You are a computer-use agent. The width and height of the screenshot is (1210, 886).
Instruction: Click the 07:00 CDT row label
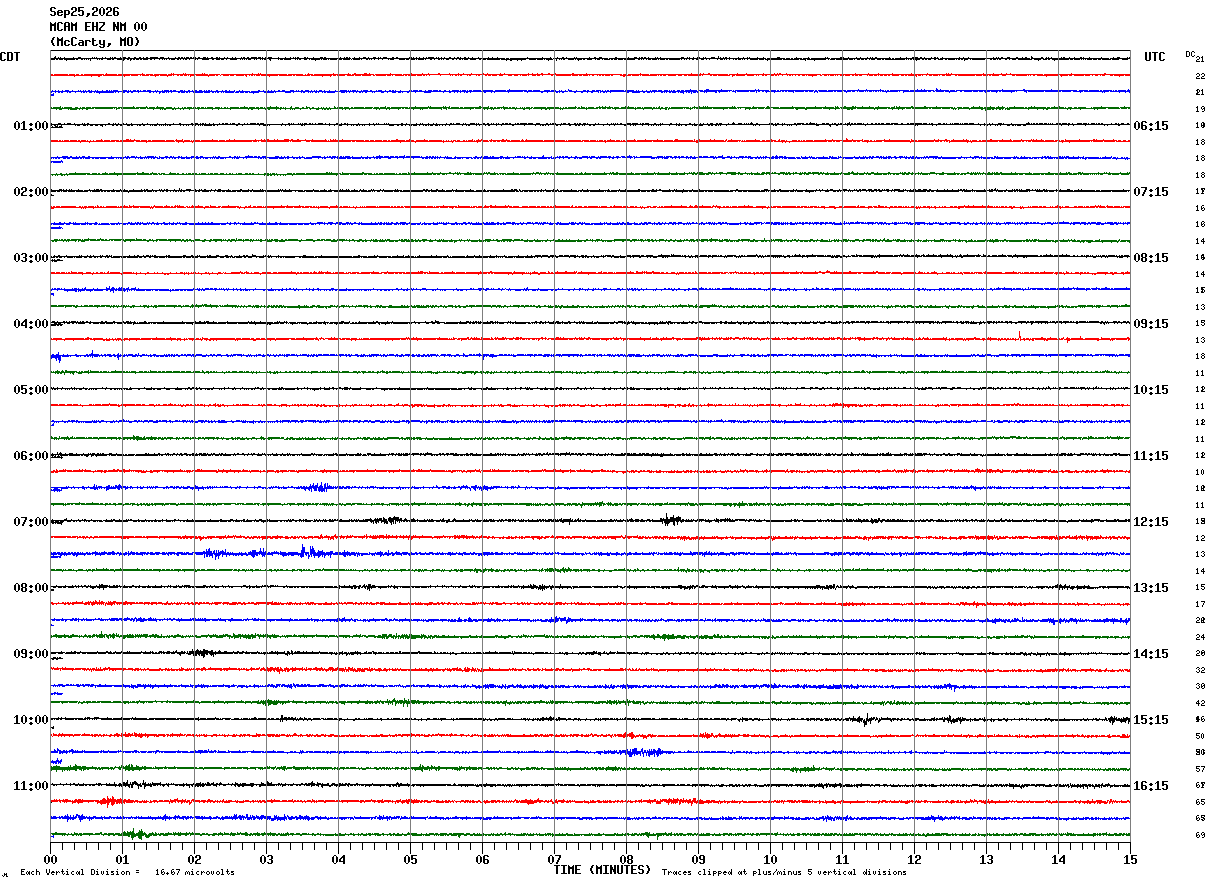pyautogui.click(x=31, y=522)
